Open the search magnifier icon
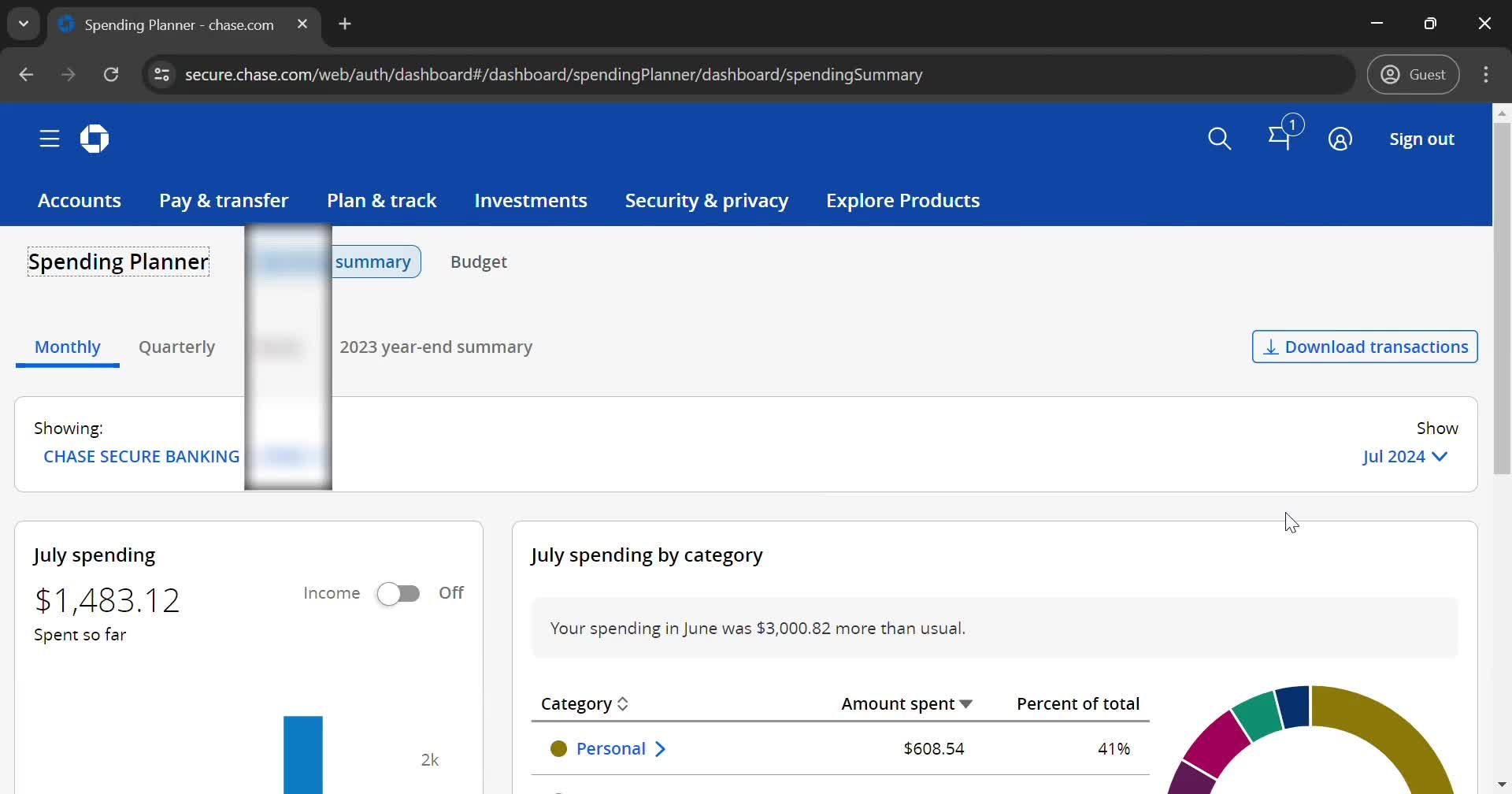This screenshot has height=794, width=1512. tap(1219, 139)
